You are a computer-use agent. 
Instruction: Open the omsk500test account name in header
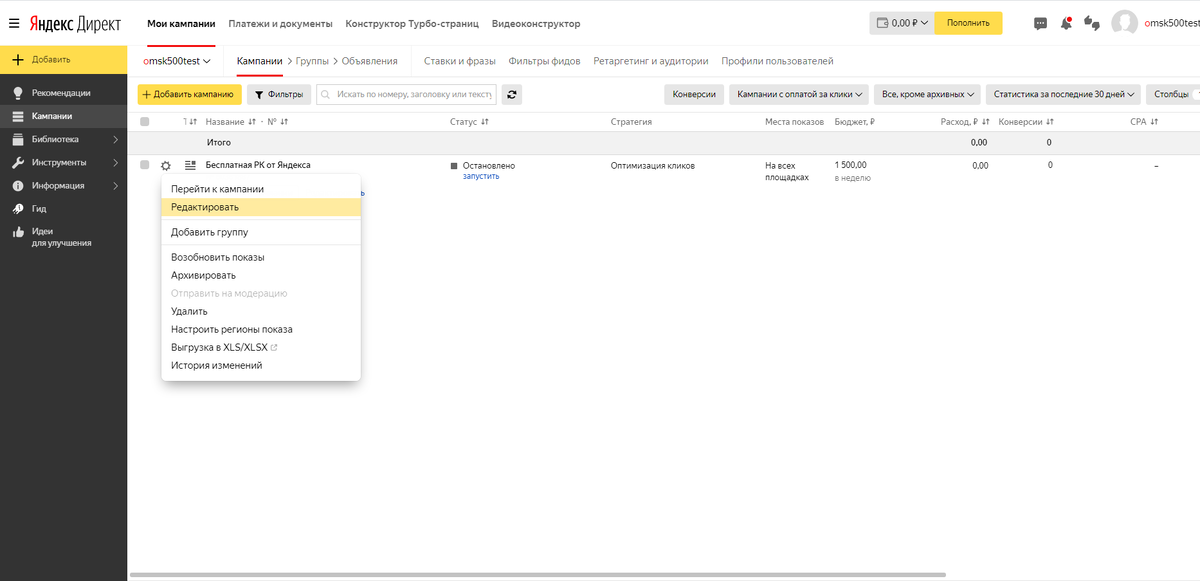tap(1171, 23)
